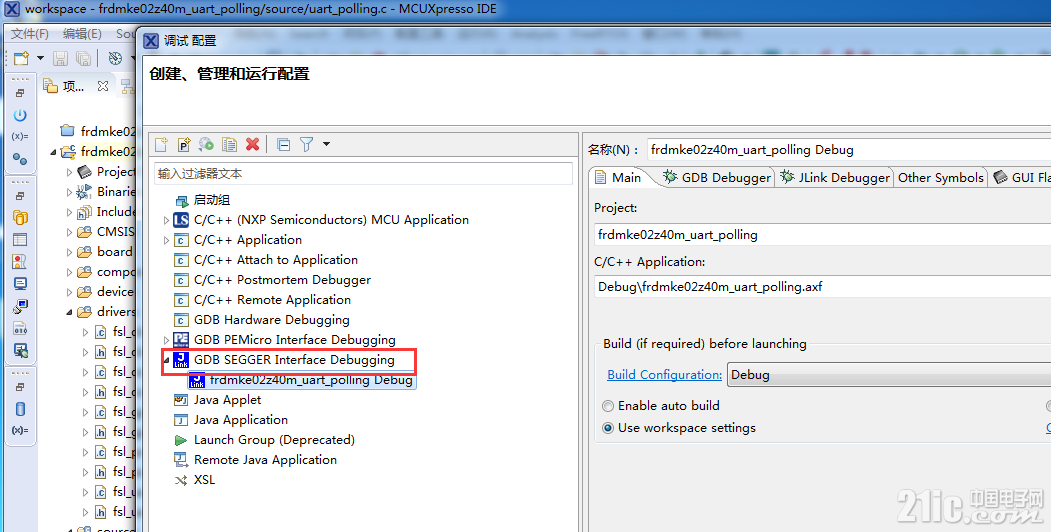Select Remote Java Application
Screen dimensions: 1051x532
point(265,460)
